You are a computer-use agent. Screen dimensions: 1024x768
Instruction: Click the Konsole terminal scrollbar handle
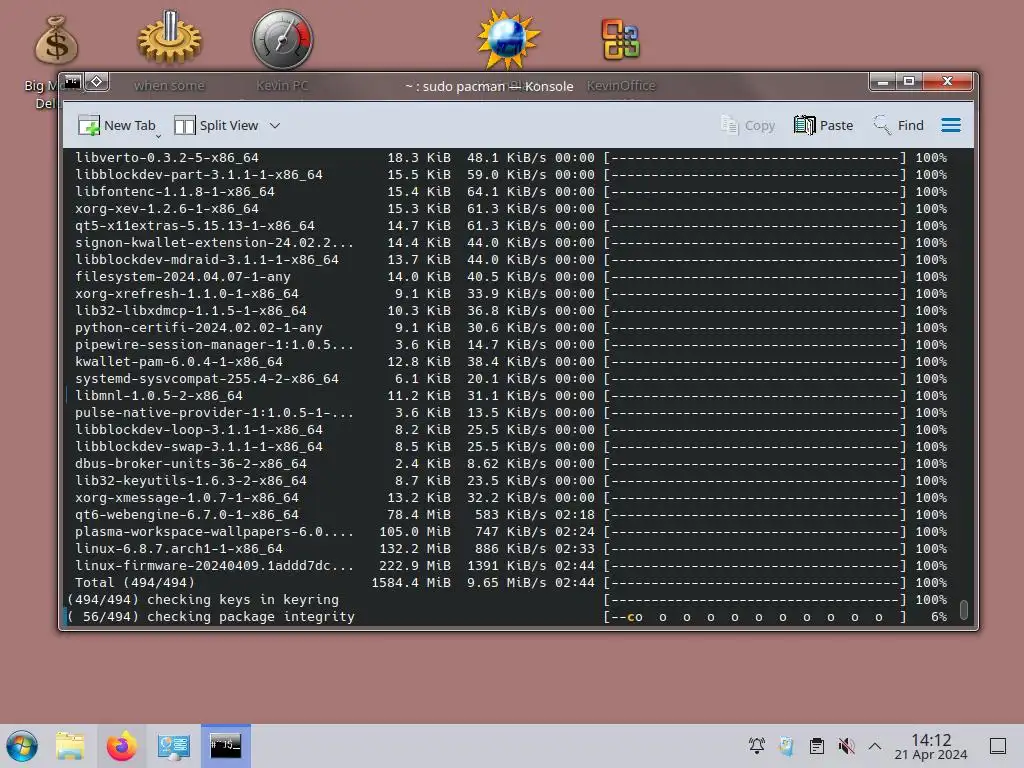(x=964, y=609)
